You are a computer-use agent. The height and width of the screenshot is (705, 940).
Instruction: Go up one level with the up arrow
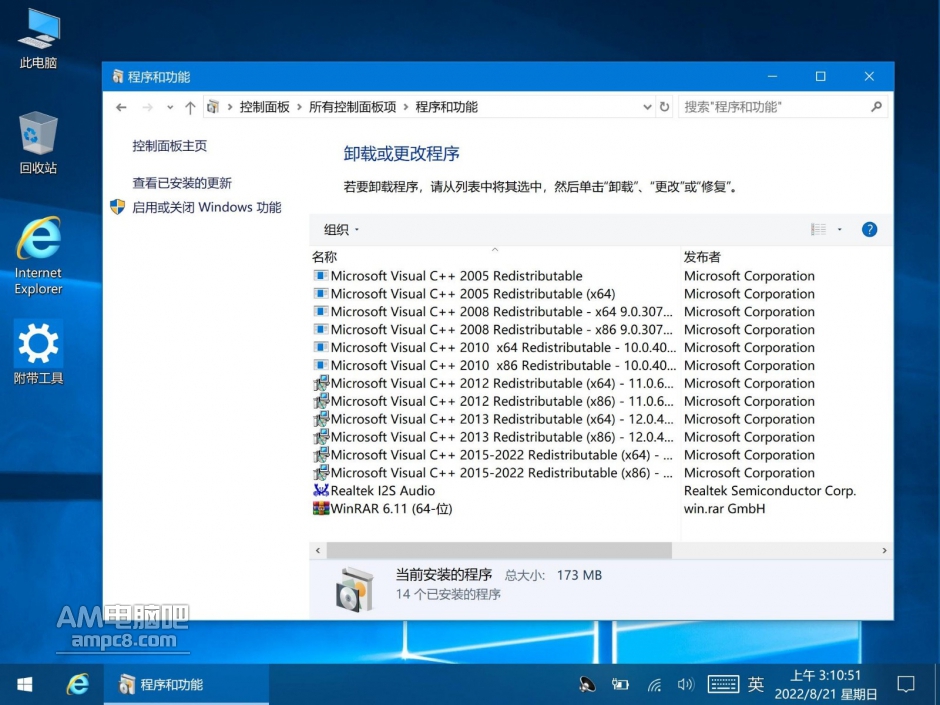[x=190, y=107]
